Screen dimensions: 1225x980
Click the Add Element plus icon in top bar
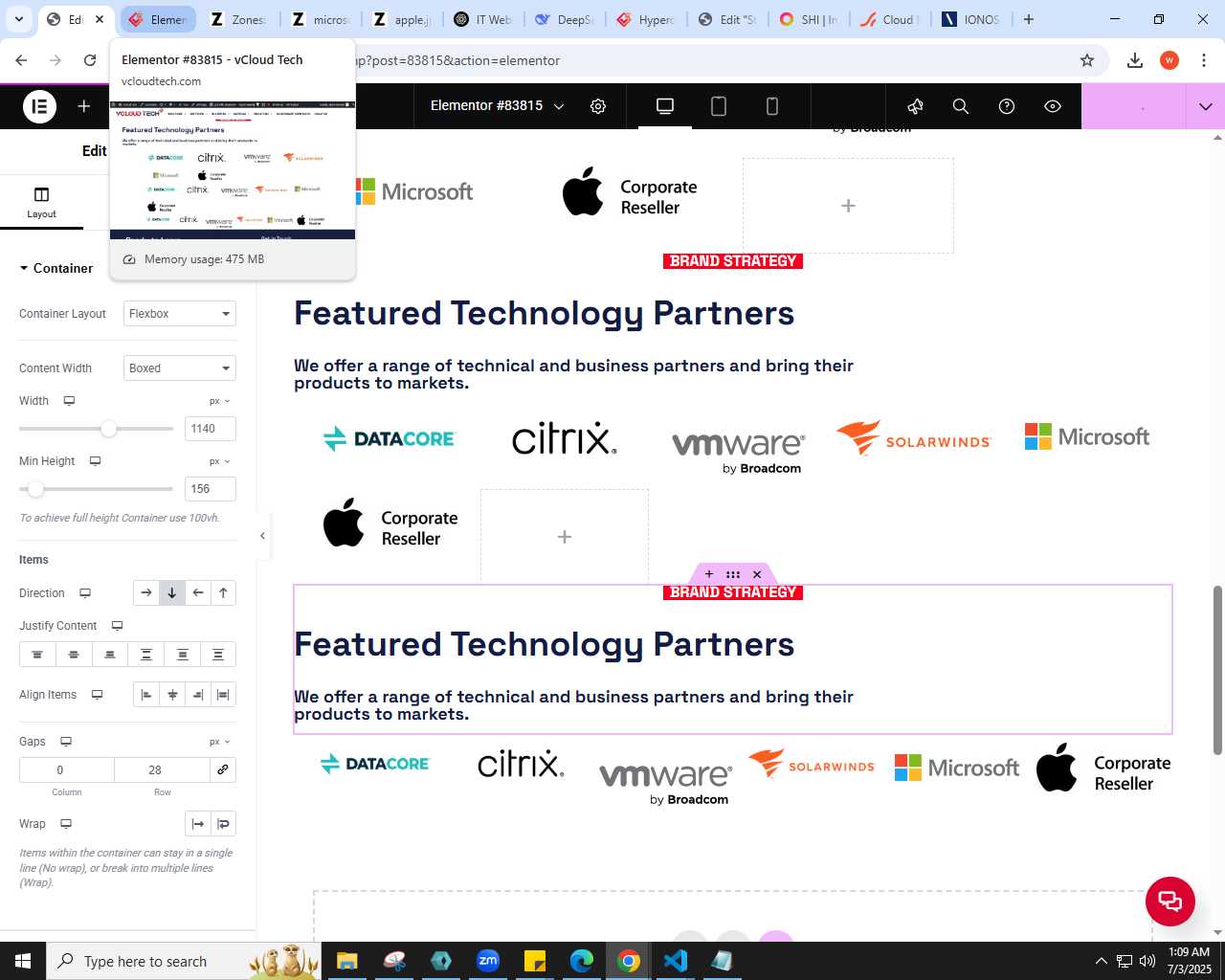click(x=84, y=106)
